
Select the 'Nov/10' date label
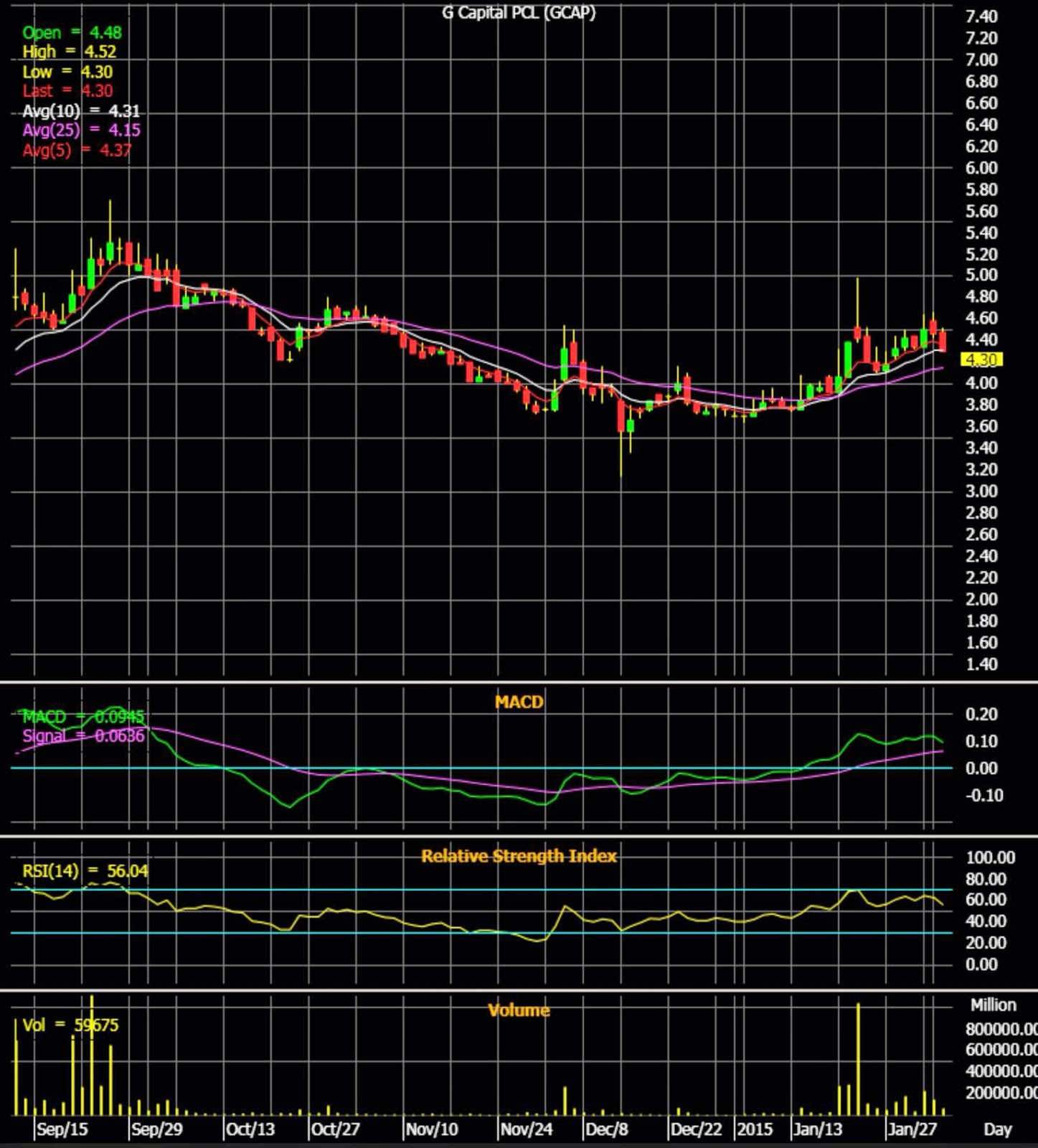(432, 1129)
